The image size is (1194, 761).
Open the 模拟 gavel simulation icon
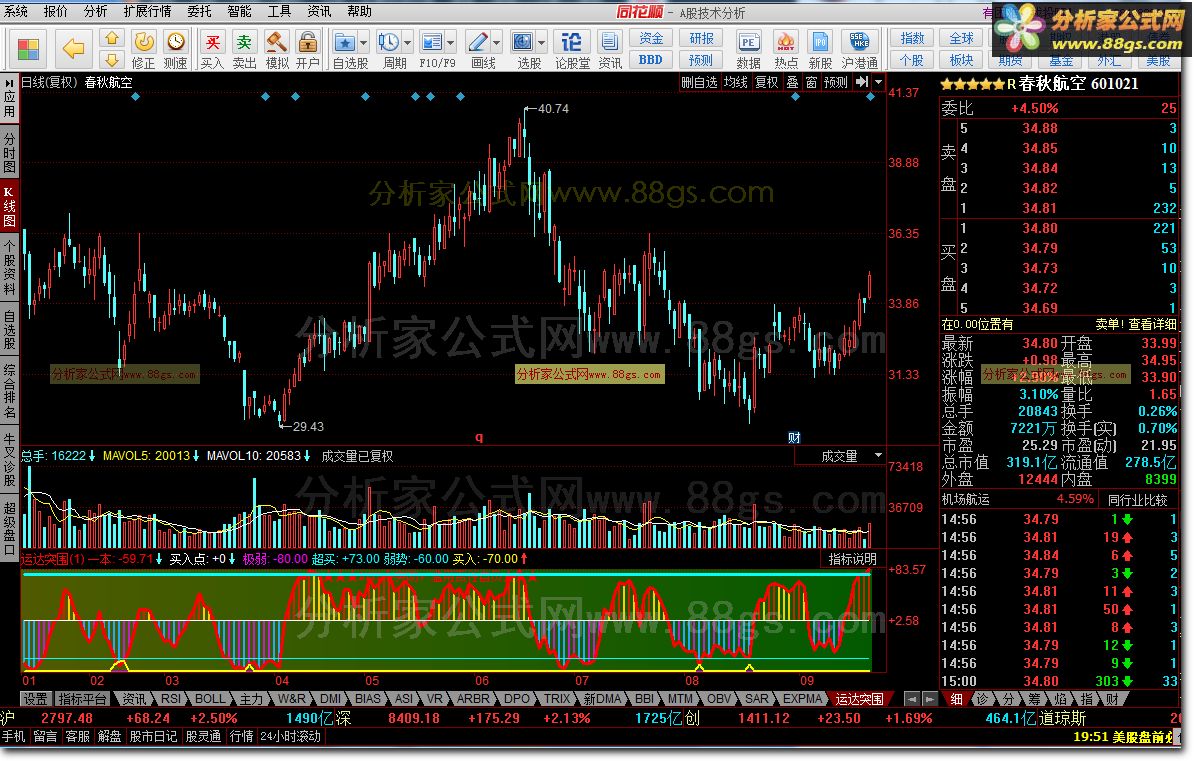[276, 42]
